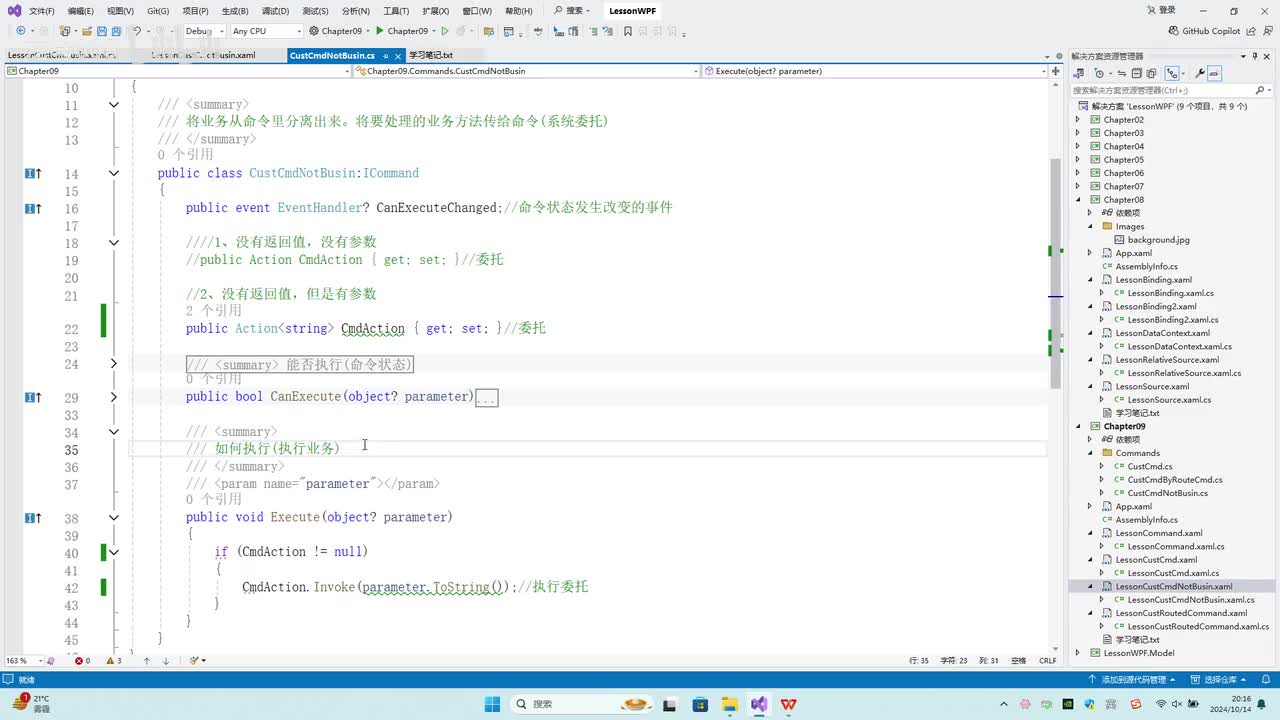Select LessonBinding.xaml in Solution Explorer
Viewport: 1280px width, 720px height.
[x=1153, y=280]
